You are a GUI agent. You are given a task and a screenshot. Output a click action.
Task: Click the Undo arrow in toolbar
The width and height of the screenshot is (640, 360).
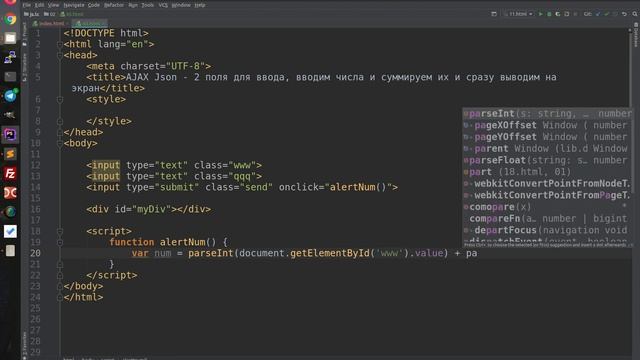624,14
